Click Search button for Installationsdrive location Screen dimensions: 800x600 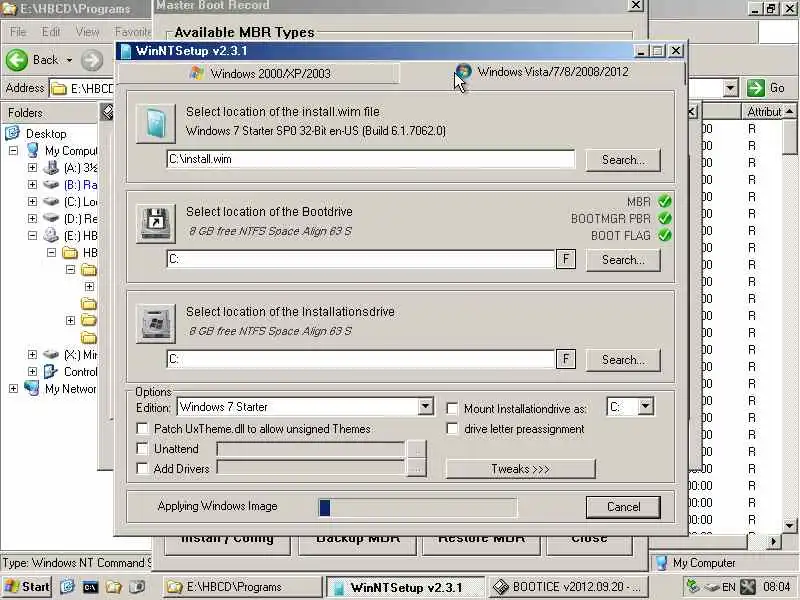pos(623,360)
